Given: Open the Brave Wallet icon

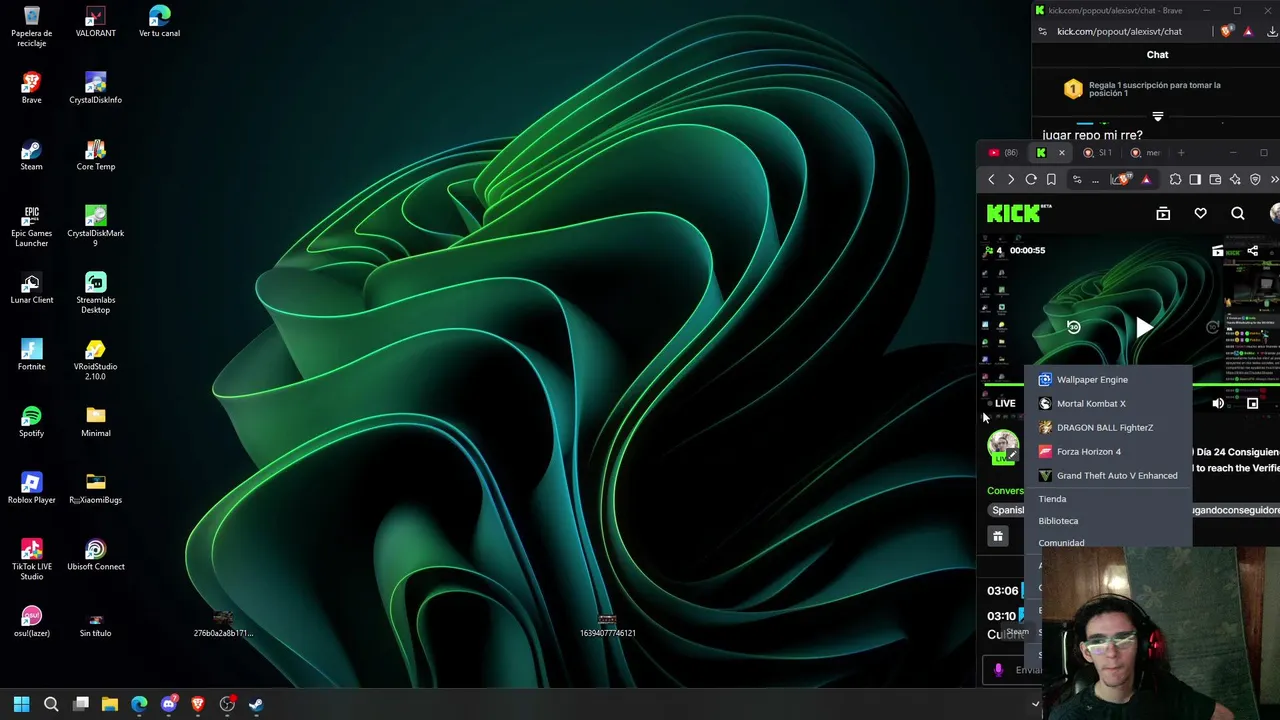Looking at the screenshot, I should (1215, 180).
